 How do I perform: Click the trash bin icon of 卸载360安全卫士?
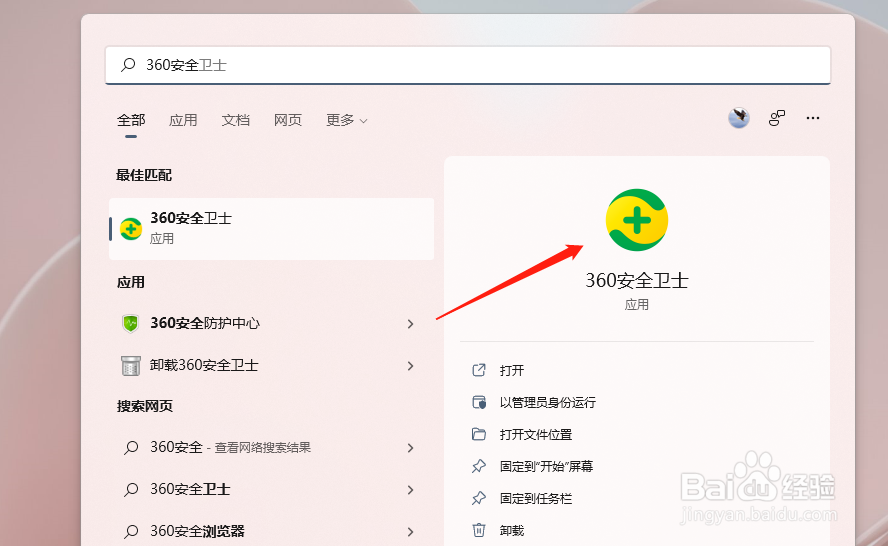click(x=131, y=365)
